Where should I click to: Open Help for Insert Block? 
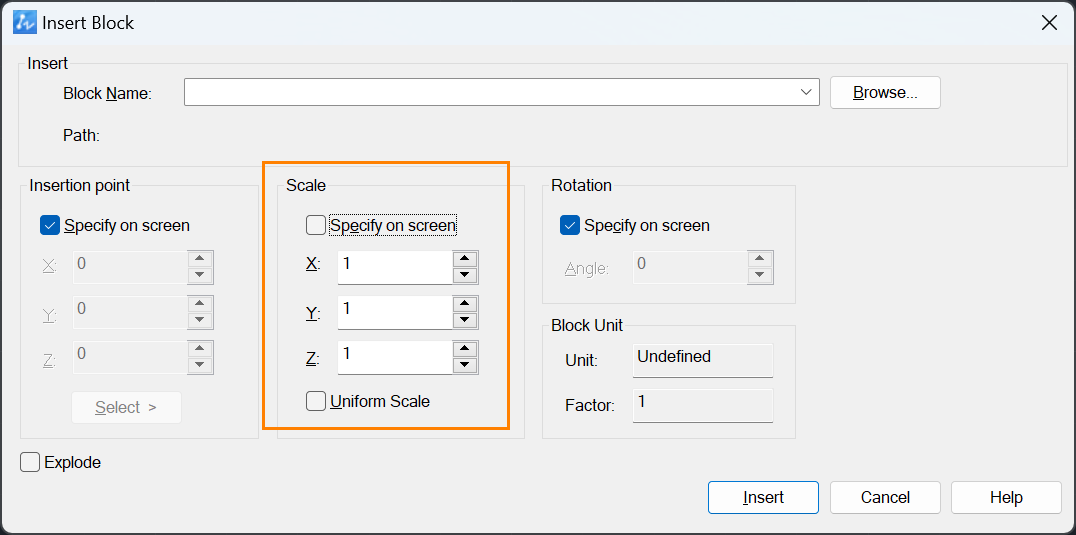coord(1006,497)
